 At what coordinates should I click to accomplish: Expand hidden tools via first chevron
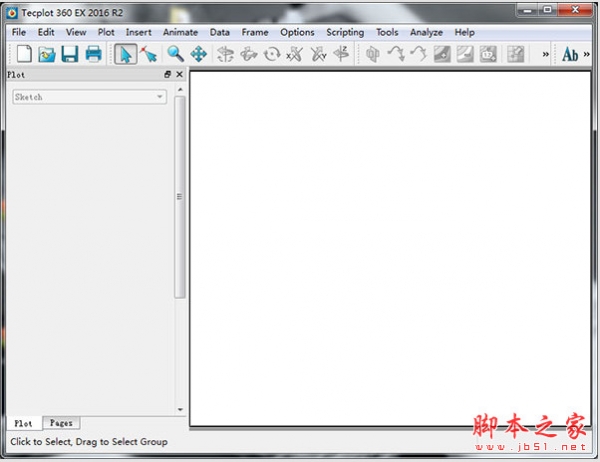coord(546,54)
